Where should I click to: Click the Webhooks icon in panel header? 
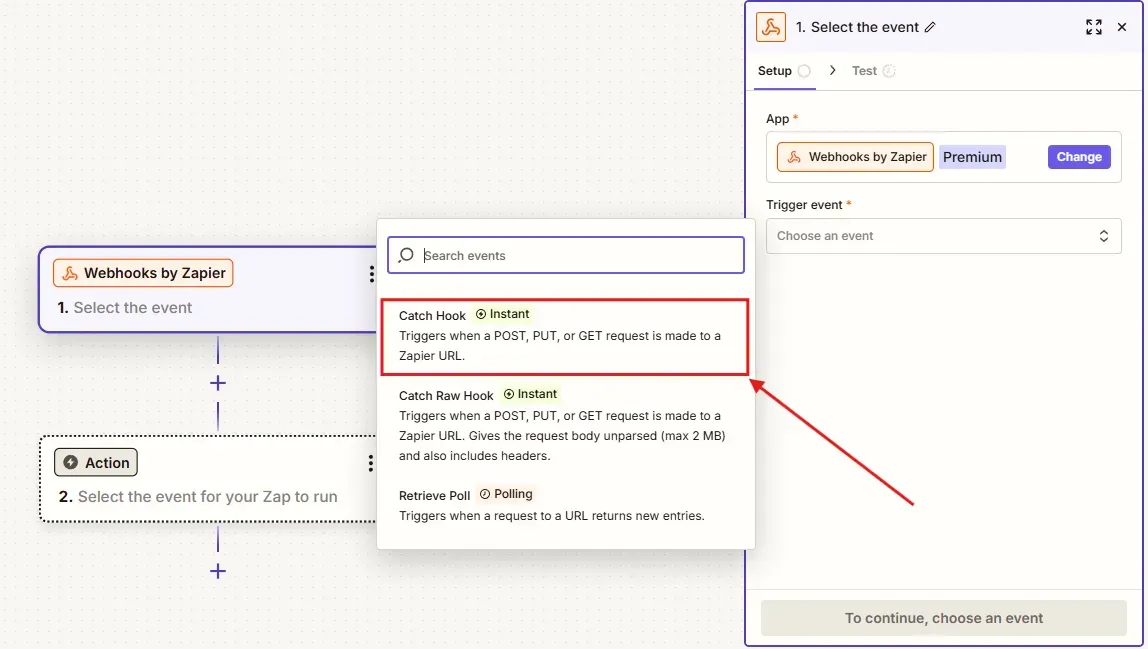click(x=771, y=27)
